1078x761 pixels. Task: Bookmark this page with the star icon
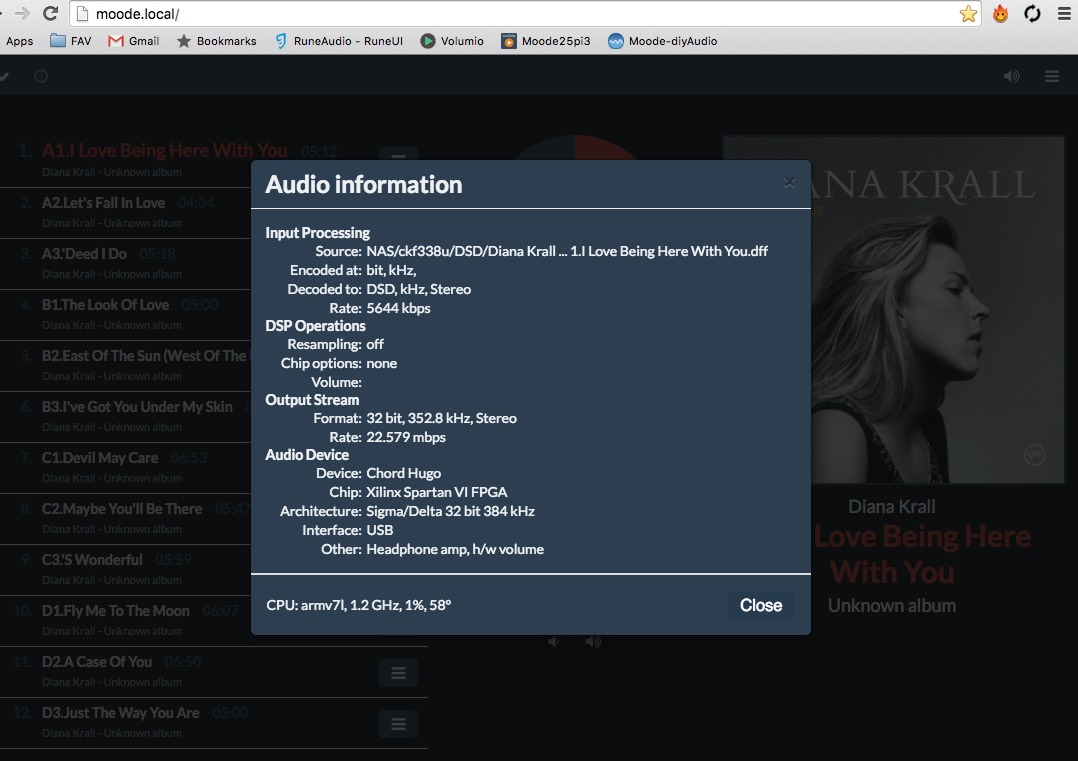pos(968,14)
